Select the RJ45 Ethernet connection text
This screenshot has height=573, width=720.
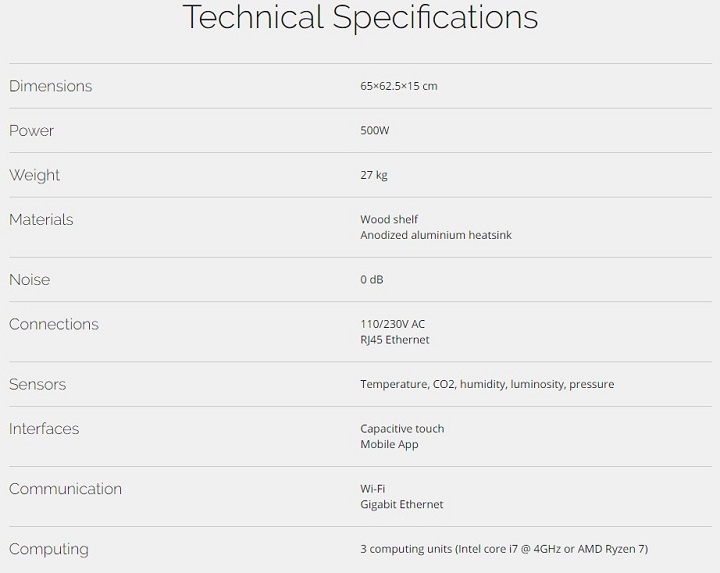click(395, 340)
